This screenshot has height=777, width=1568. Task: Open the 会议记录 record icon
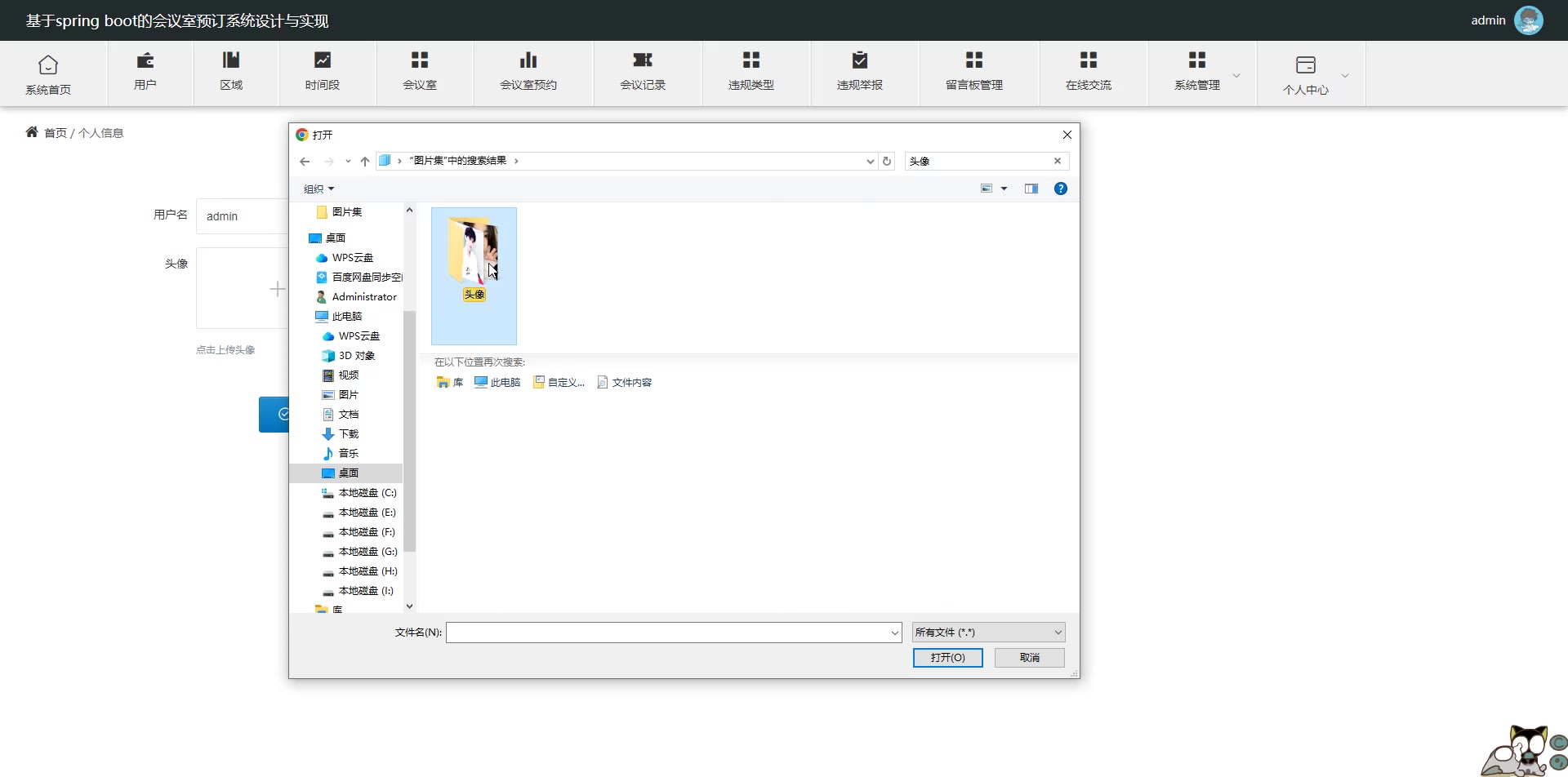[643, 60]
